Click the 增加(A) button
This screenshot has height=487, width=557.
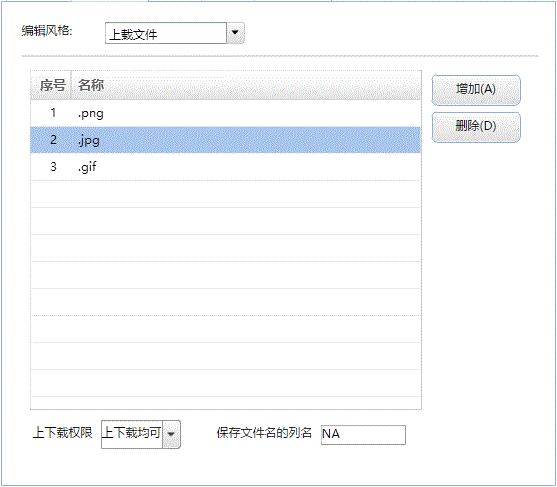tap(476, 90)
